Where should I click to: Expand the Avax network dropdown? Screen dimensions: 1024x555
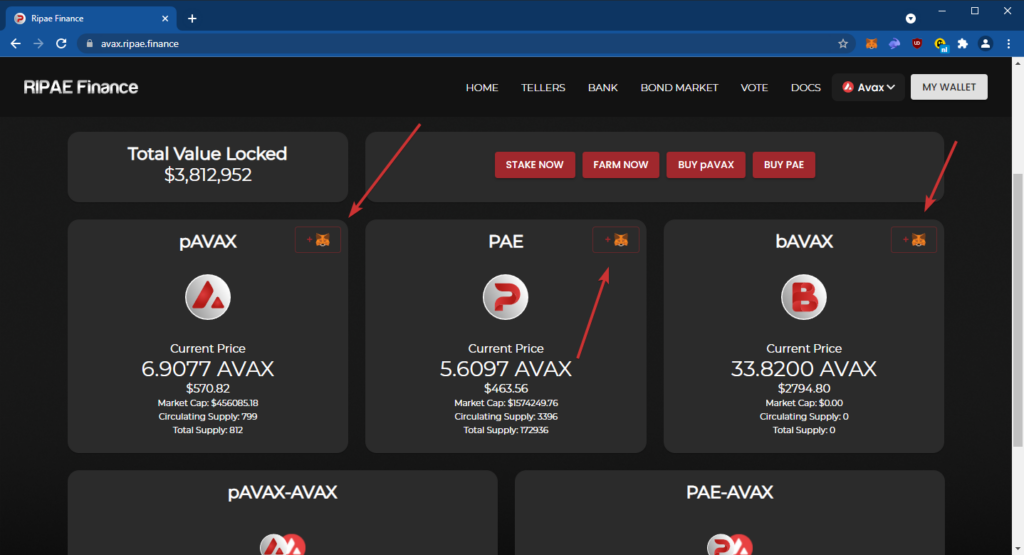tap(868, 87)
